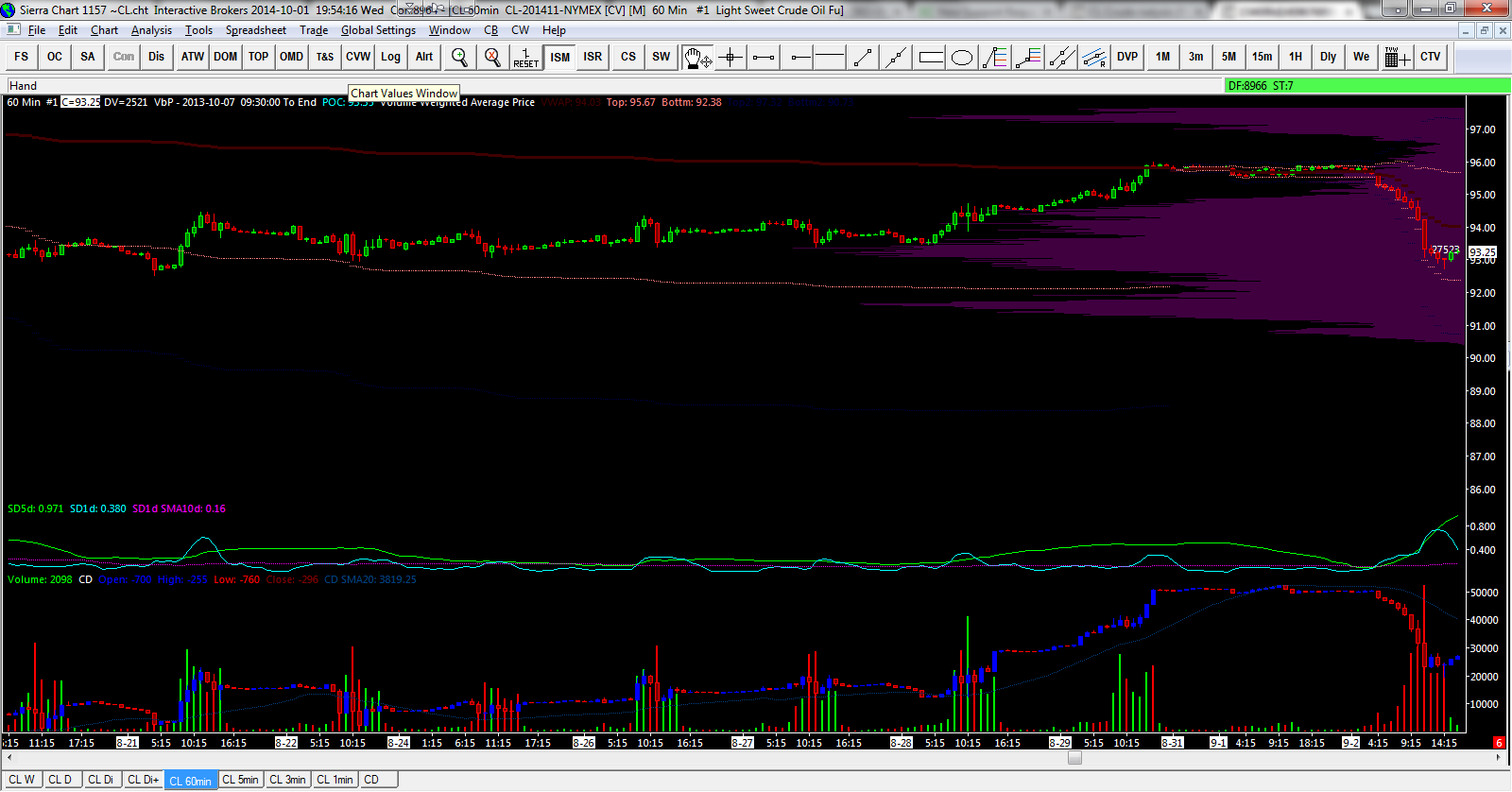Switch to the CL Di+ chart tab
The height and width of the screenshot is (792, 1512).
[144, 780]
